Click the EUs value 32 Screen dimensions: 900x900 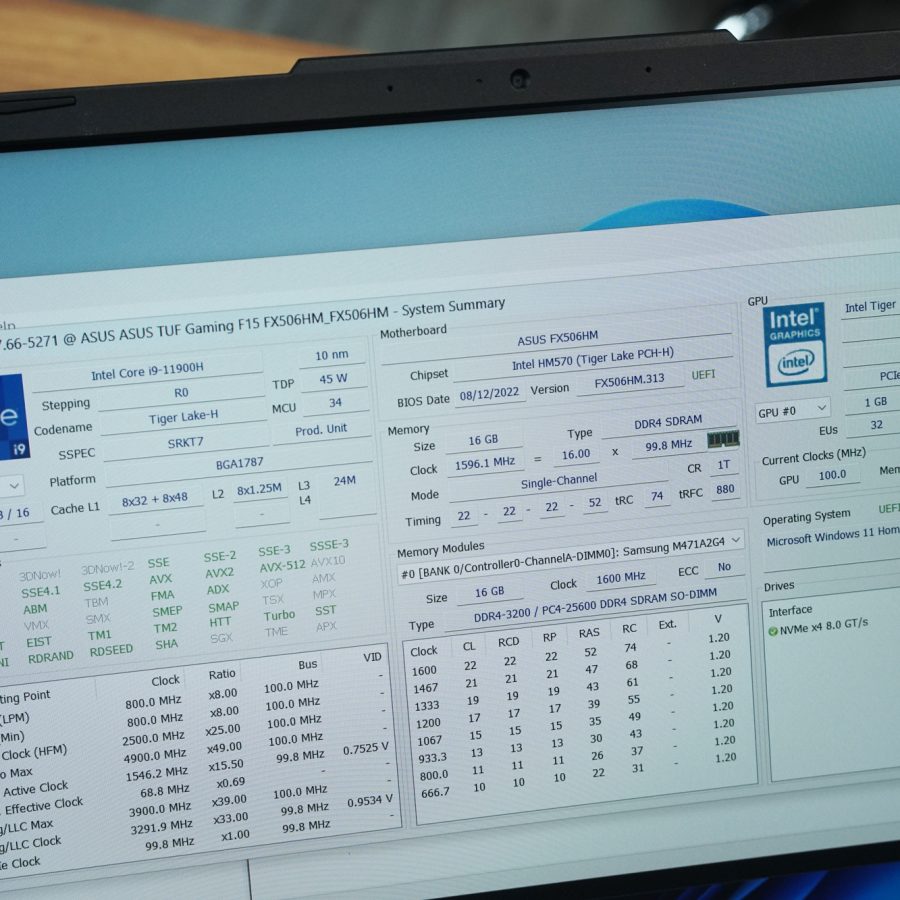coord(876,425)
